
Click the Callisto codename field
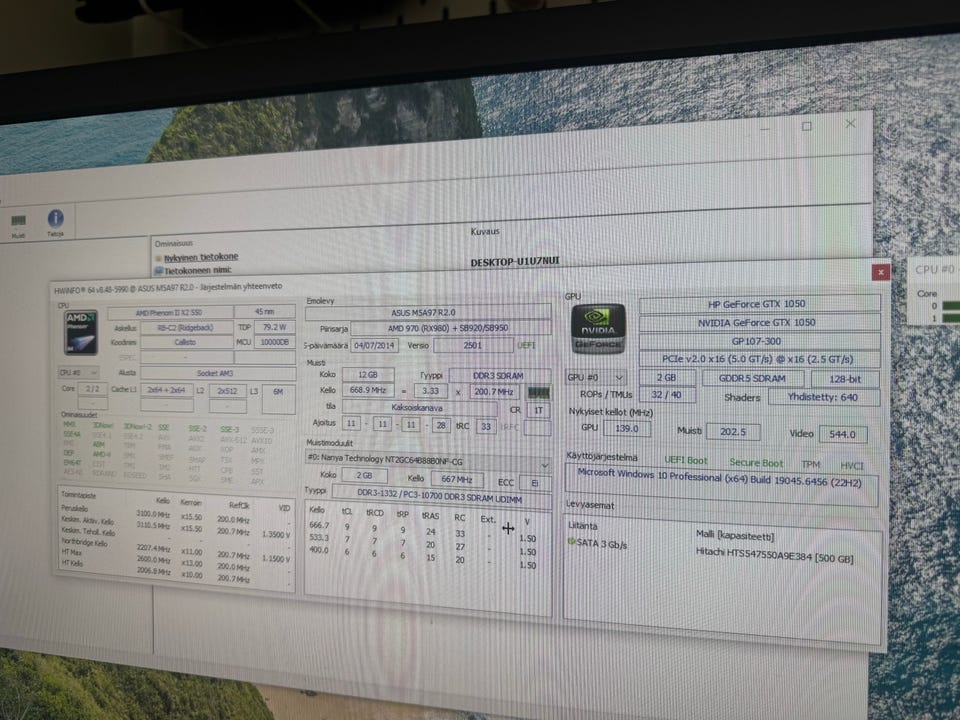pos(186,342)
